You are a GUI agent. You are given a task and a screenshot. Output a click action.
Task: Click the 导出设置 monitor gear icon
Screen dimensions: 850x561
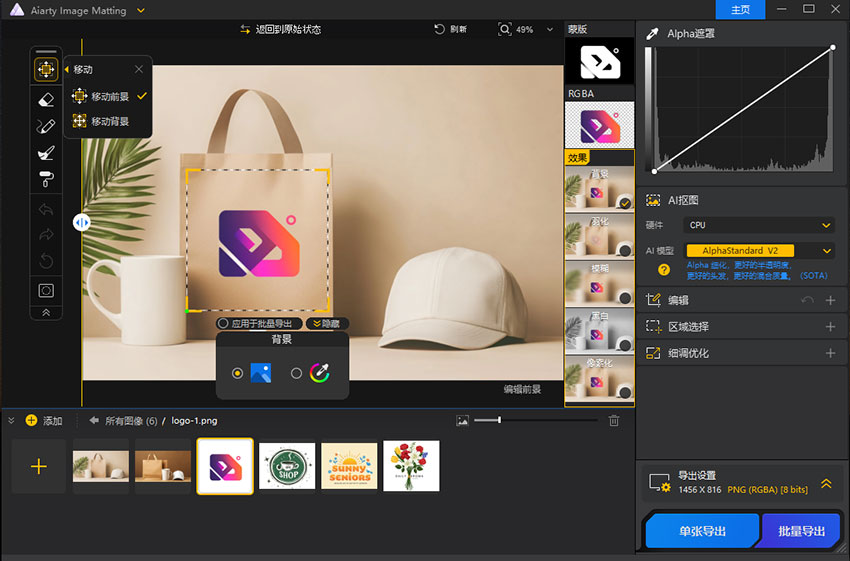click(660, 482)
